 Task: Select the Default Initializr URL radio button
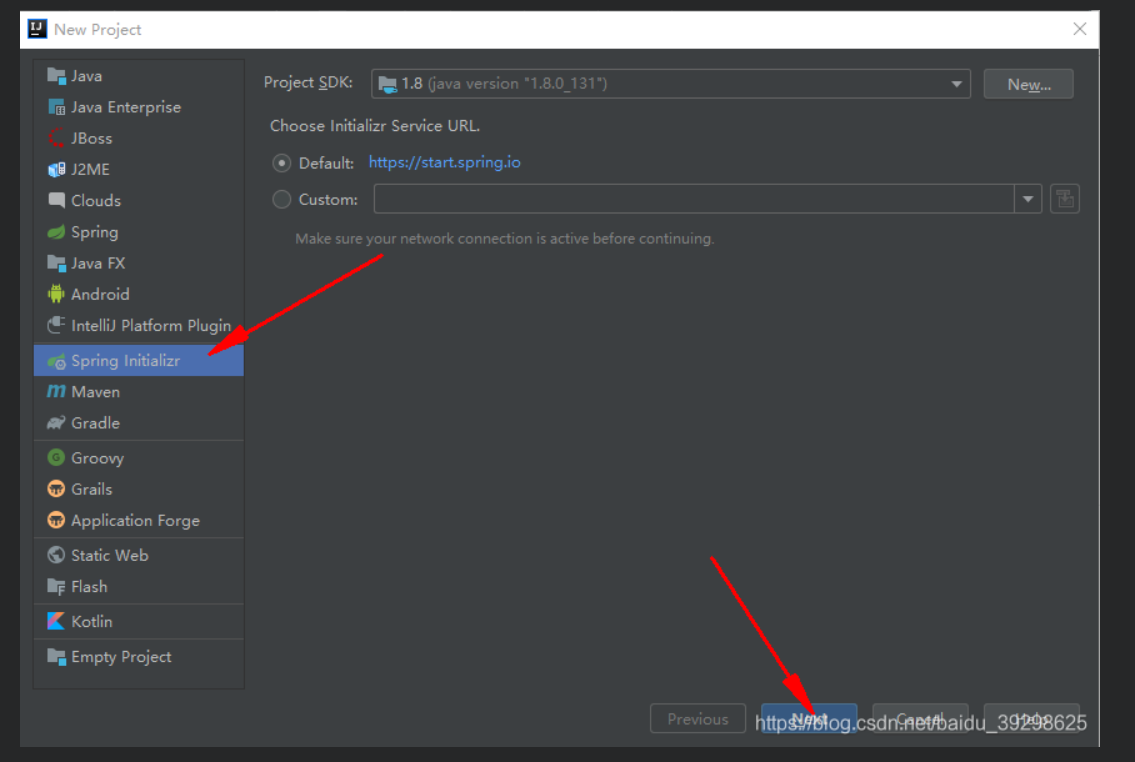(x=282, y=163)
